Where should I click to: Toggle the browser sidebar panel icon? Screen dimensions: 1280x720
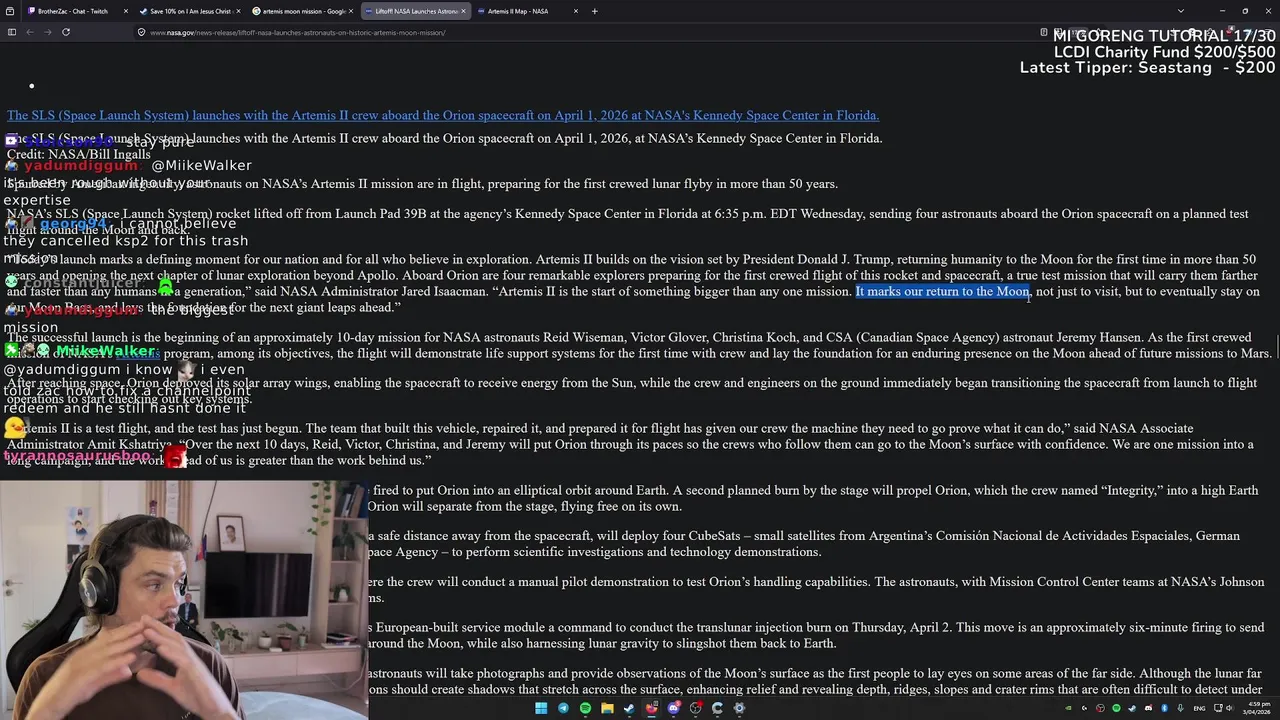pyautogui.click(x=12, y=32)
